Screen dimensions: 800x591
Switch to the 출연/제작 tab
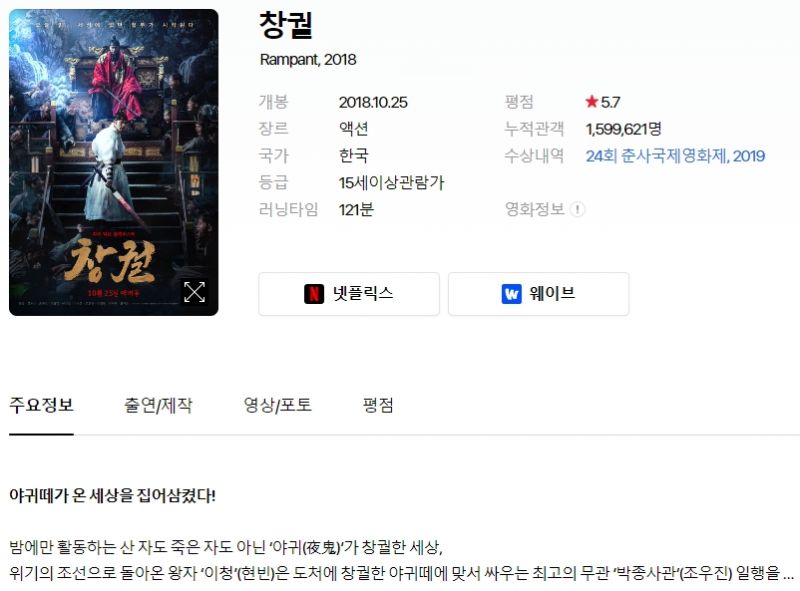(x=158, y=405)
